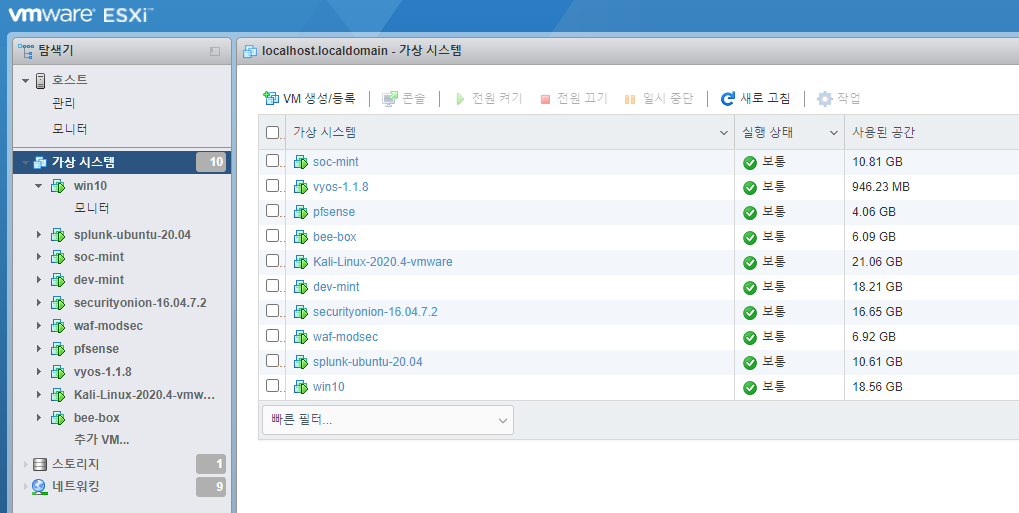Check the soc-mint row checkbox
This screenshot has height=513, width=1019.
pos(272,161)
